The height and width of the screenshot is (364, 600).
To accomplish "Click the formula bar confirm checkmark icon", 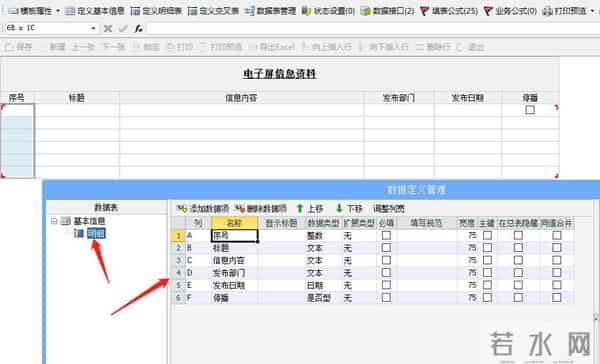I will [x=123, y=28].
